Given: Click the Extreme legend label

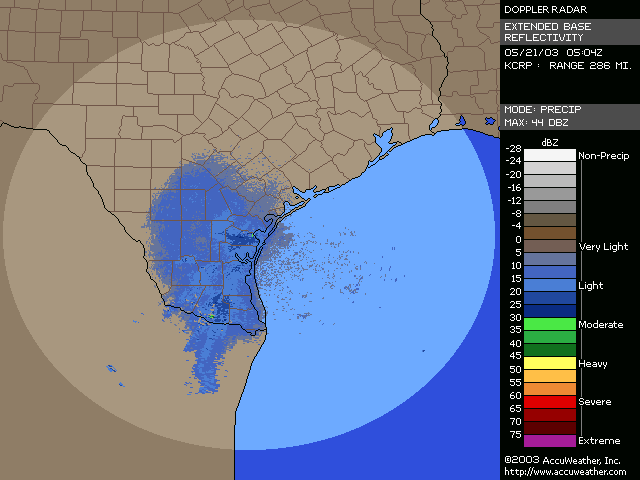Looking at the screenshot, I should (x=599, y=441).
